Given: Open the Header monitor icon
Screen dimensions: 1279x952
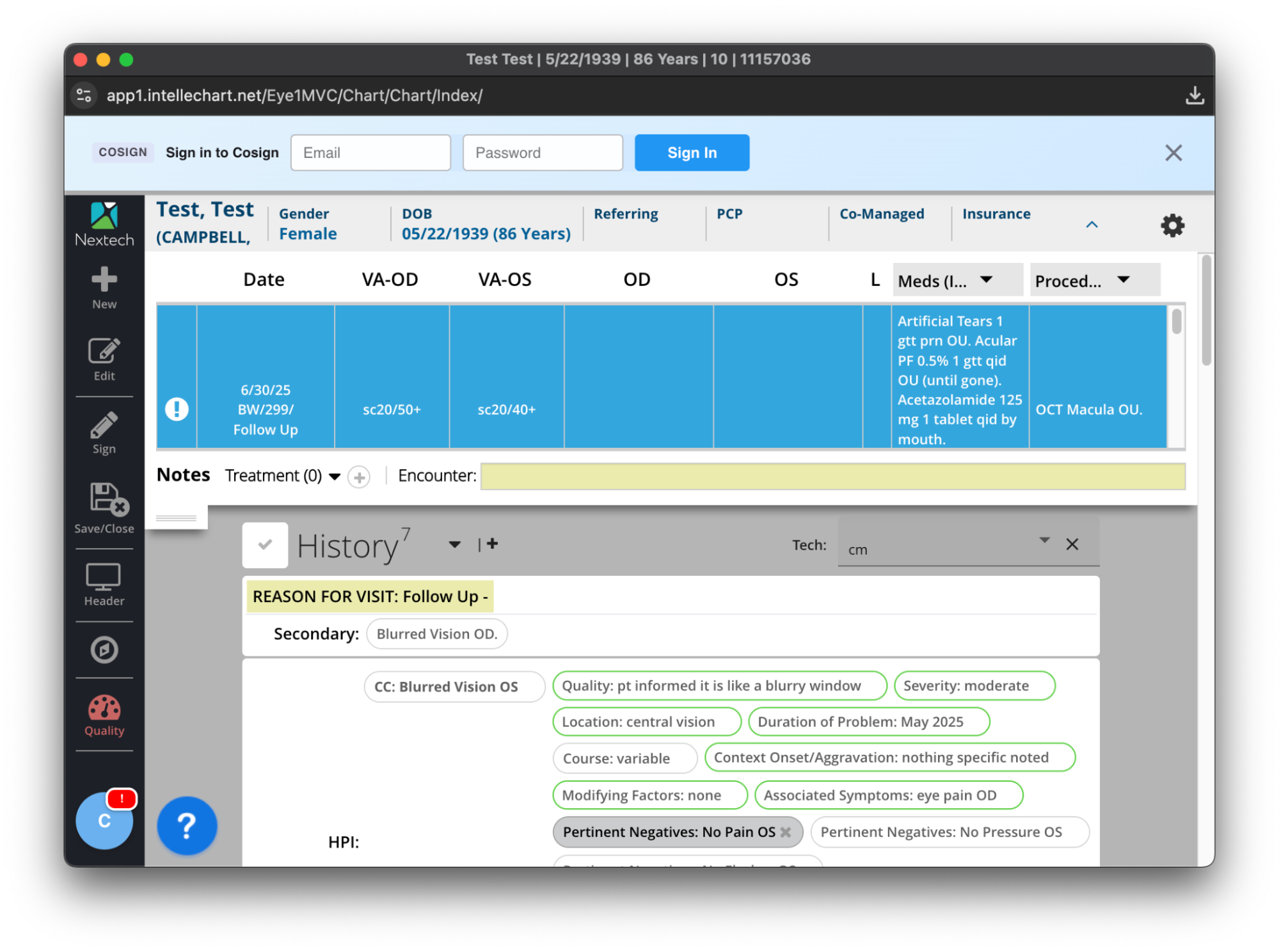Looking at the screenshot, I should (104, 577).
